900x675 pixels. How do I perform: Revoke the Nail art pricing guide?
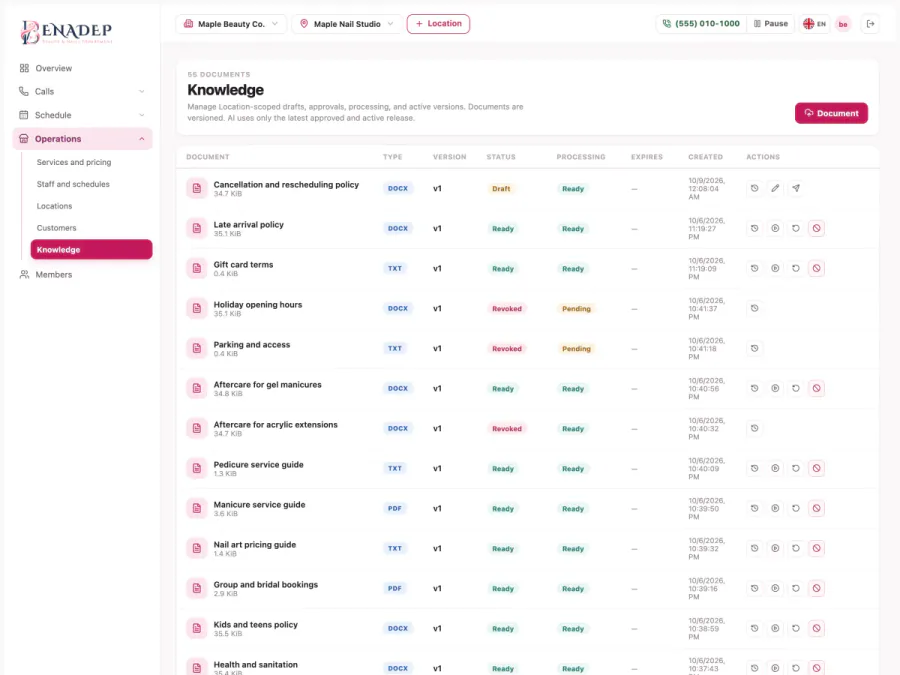click(x=816, y=548)
